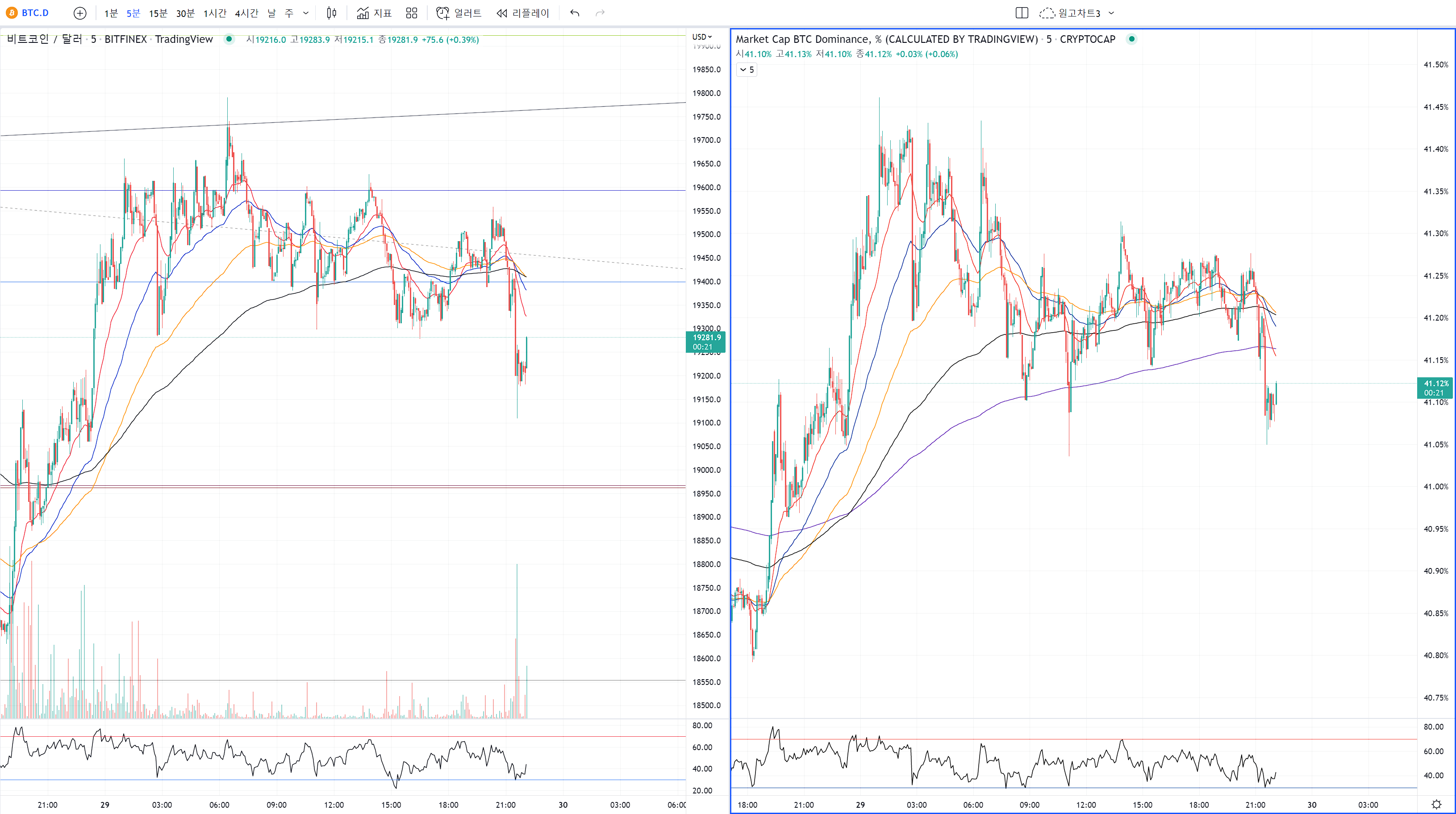
Task: Select the 15분 timeframe
Action: coord(158,13)
